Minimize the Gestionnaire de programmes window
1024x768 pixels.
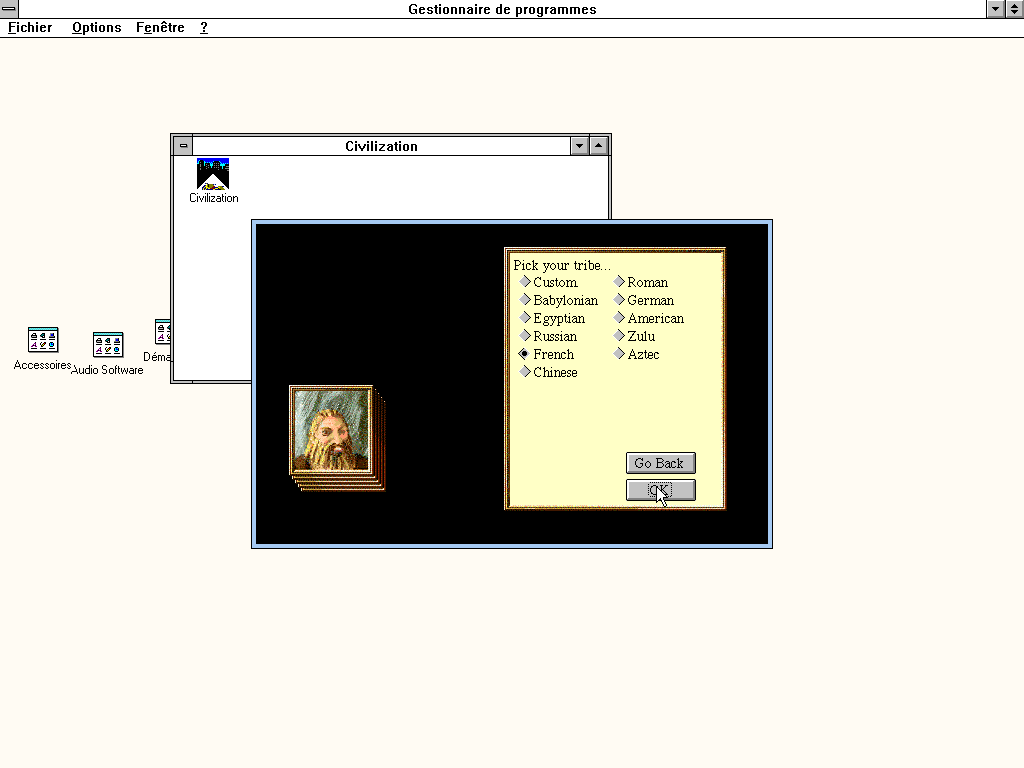(995, 8)
